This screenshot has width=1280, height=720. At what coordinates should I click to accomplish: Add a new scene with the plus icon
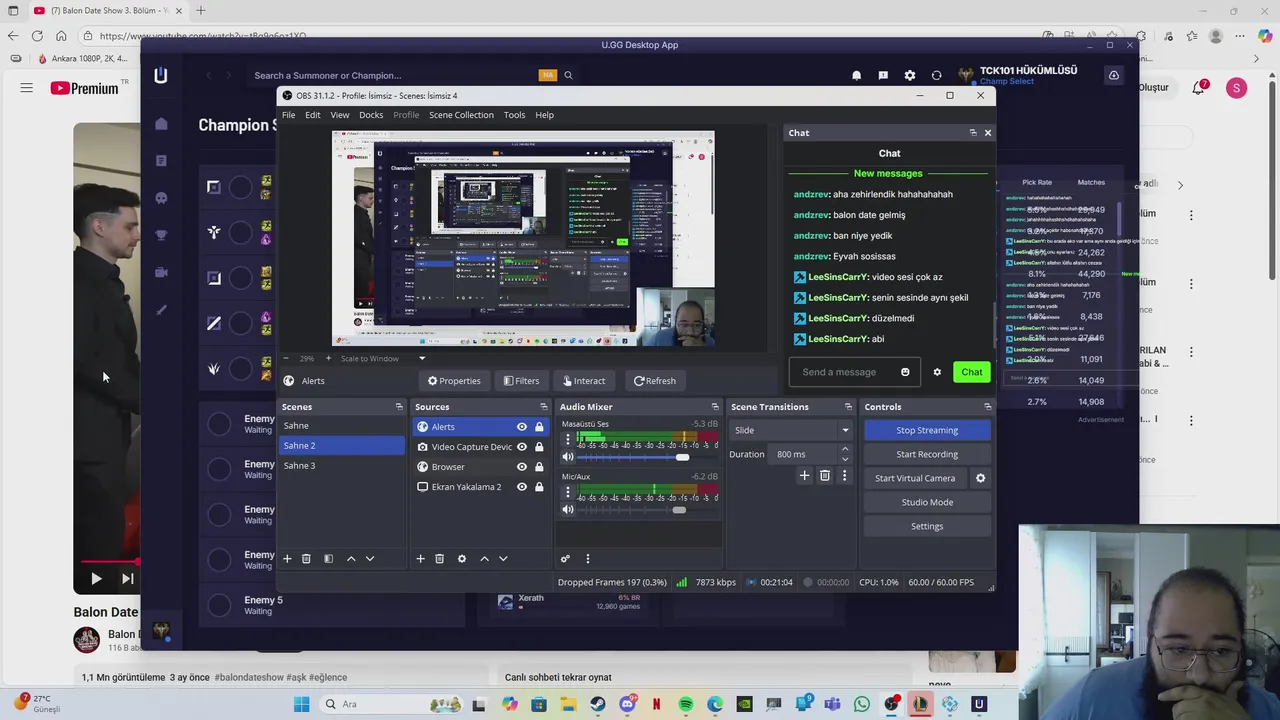[x=287, y=559]
